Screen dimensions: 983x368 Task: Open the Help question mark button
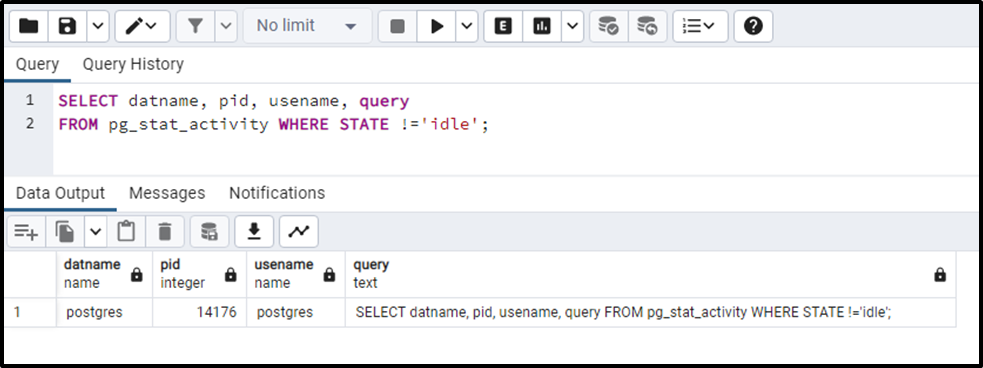coord(753,26)
